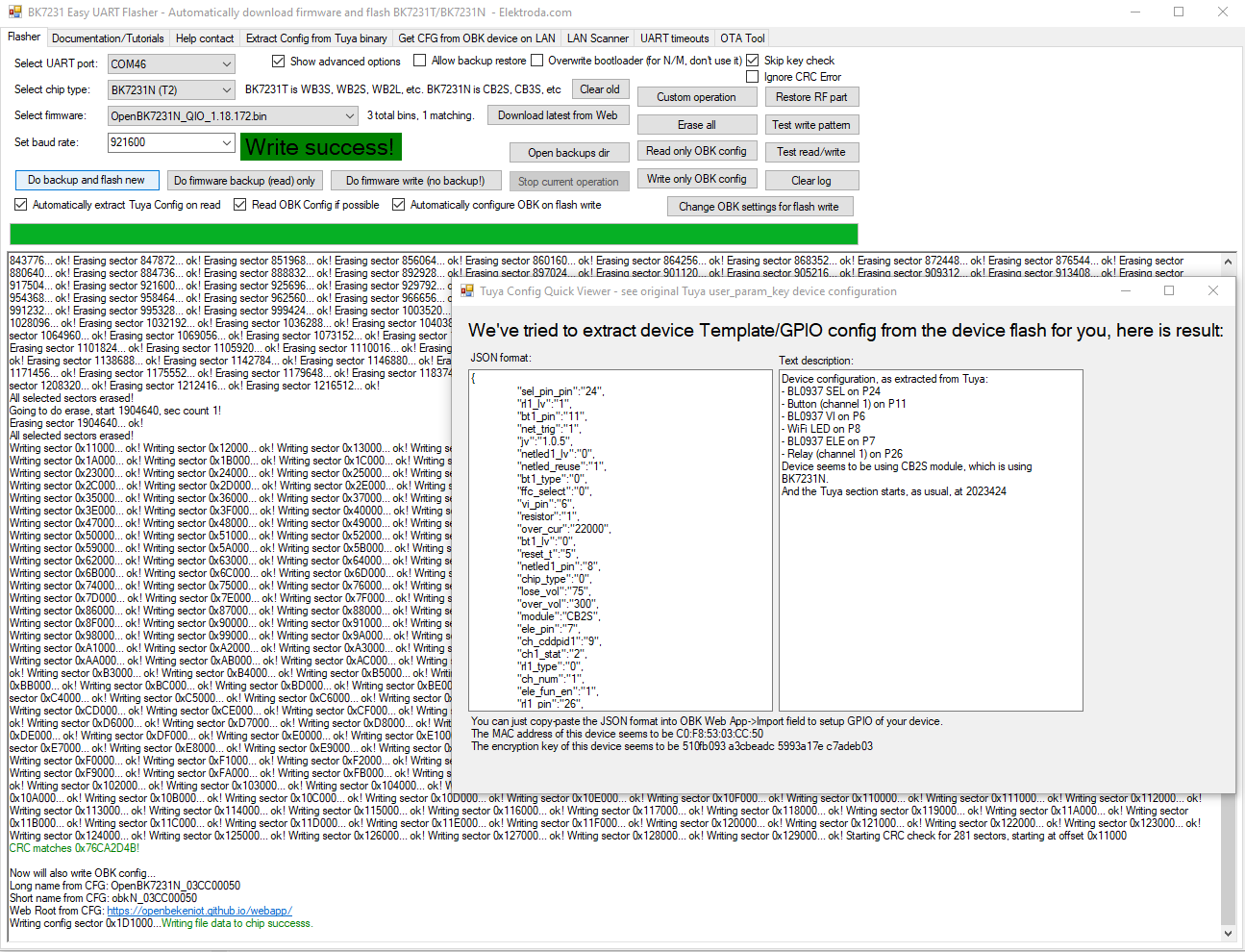Click the Tuya Config Quick Viewer window icon
This screenshot has height=952, width=1245.
[467, 291]
